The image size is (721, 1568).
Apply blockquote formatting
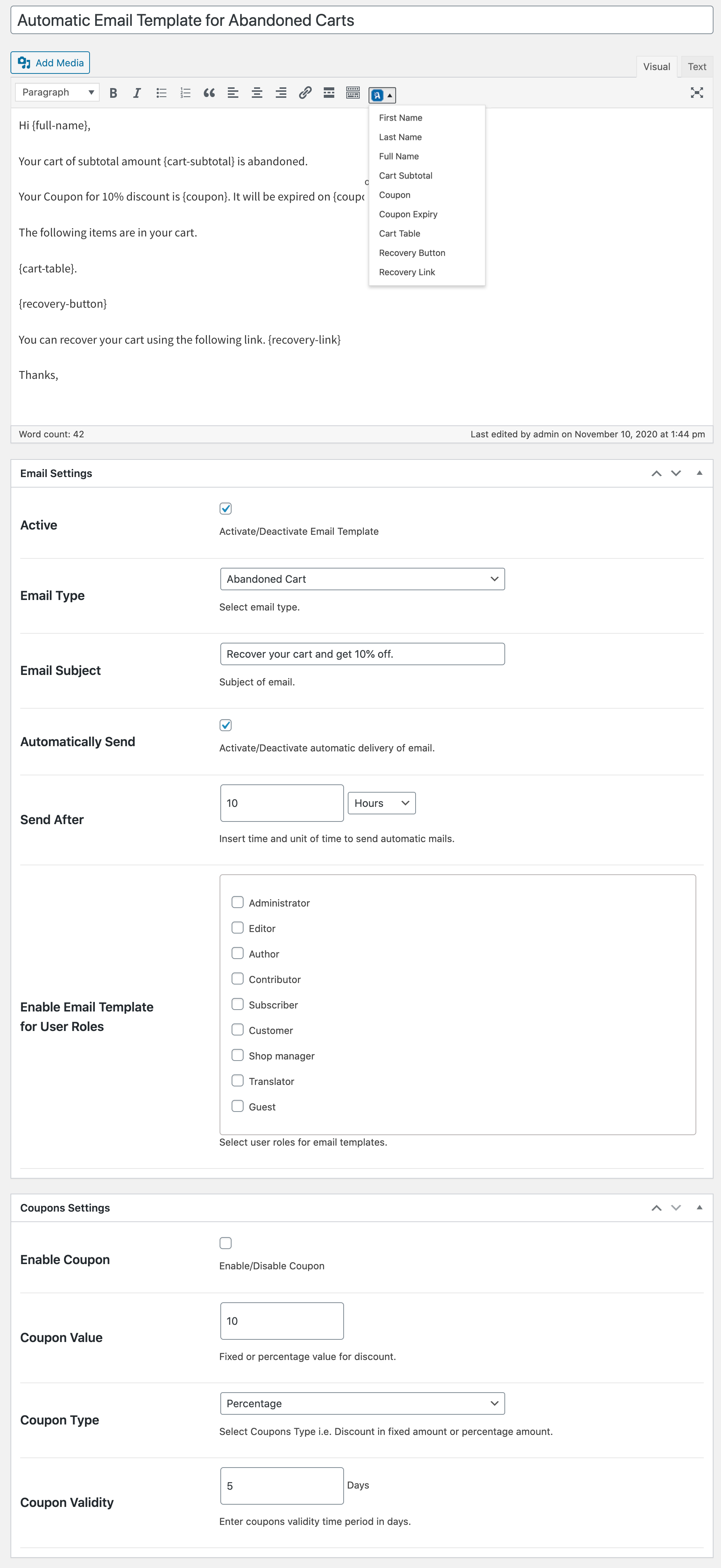(209, 93)
